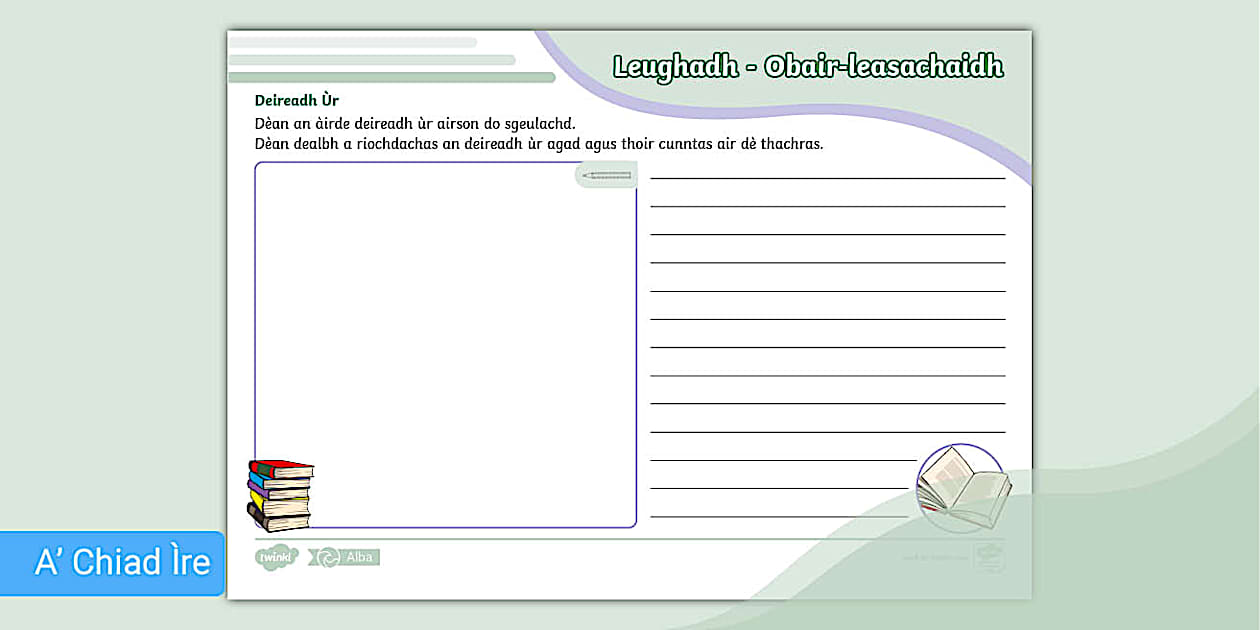Toggle the Deireadh Ùr heading
This screenshot has width=1260, height=630.
point(297,100)
